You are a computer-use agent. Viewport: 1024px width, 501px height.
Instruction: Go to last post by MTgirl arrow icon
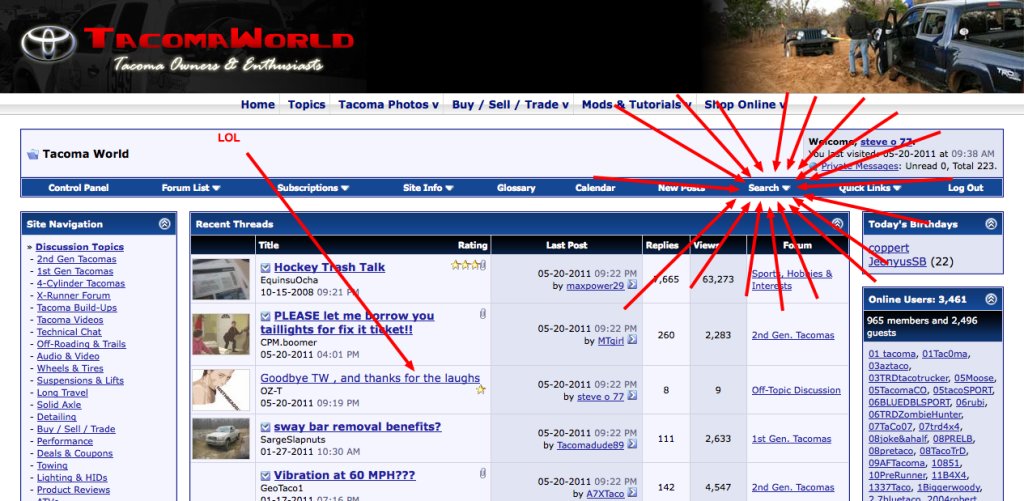632,340
